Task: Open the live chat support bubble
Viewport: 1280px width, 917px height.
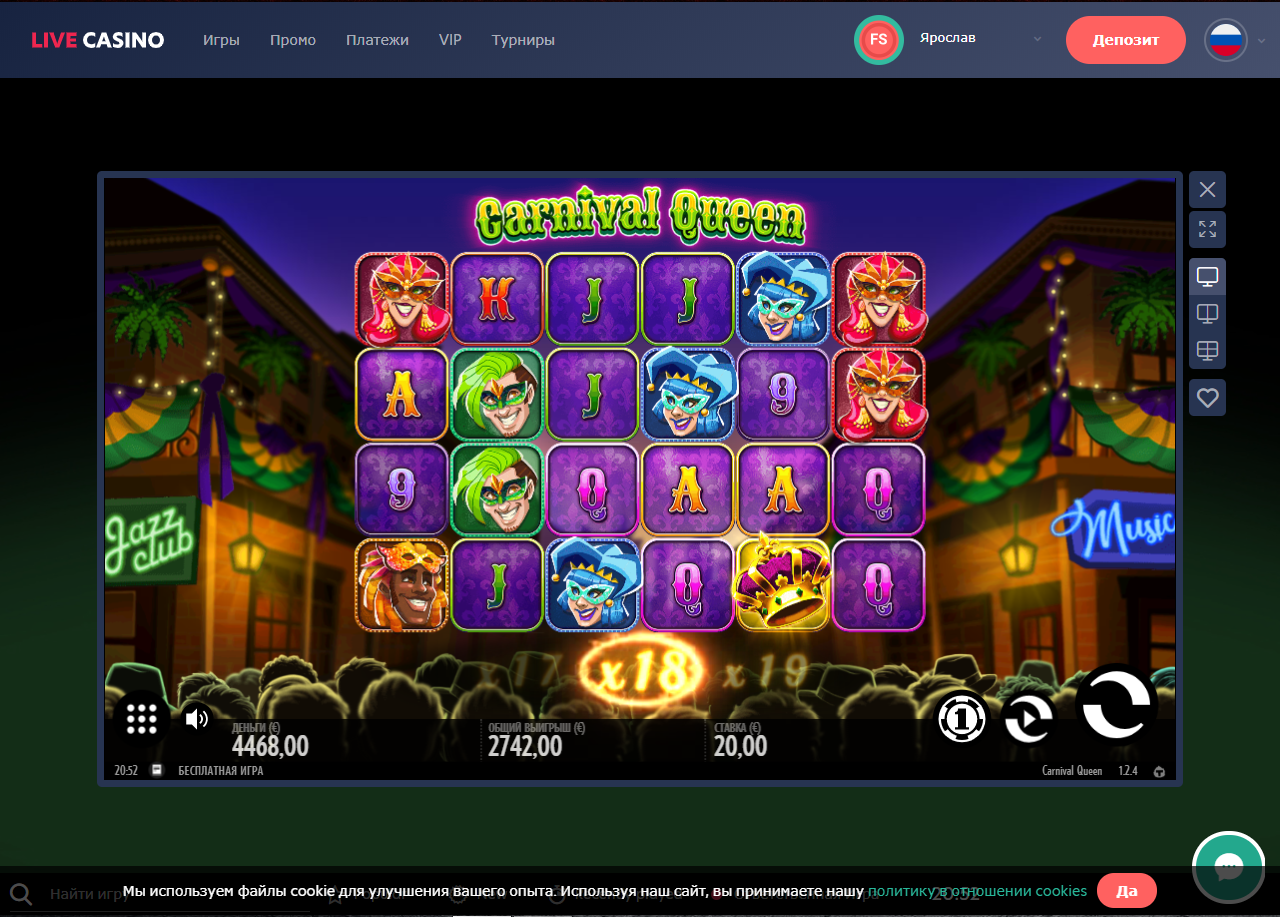Action: (1229, 867)
